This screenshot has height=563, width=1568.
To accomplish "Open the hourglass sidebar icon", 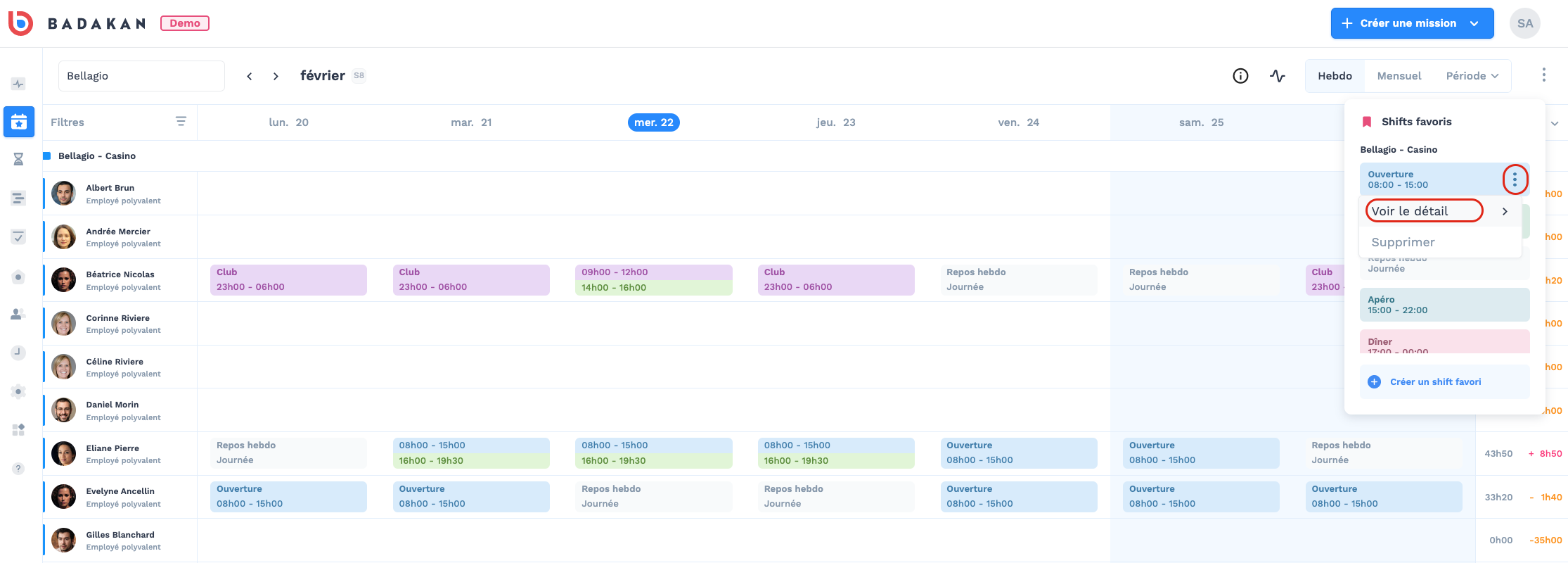I will (x=19, y=160).
